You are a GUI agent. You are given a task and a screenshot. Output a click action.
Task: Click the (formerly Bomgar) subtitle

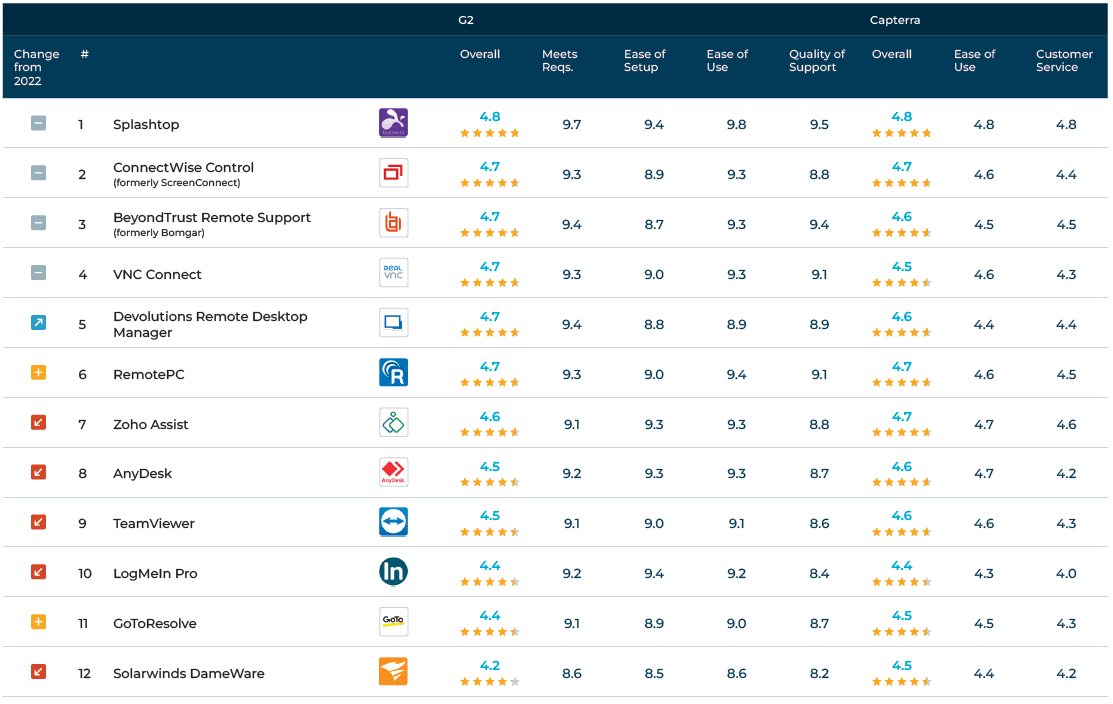pyautogui.click(x=159, y=233)
